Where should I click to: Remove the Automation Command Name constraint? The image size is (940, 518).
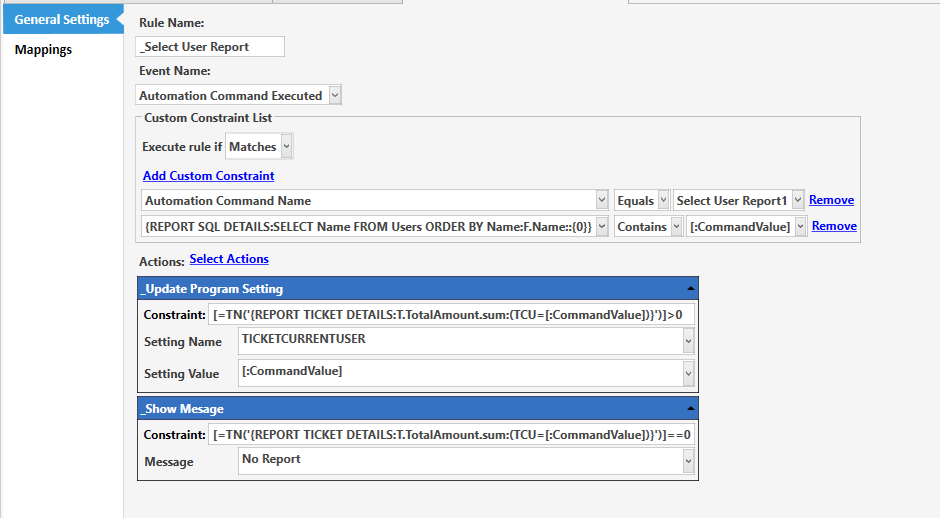[x=831, y=201]
